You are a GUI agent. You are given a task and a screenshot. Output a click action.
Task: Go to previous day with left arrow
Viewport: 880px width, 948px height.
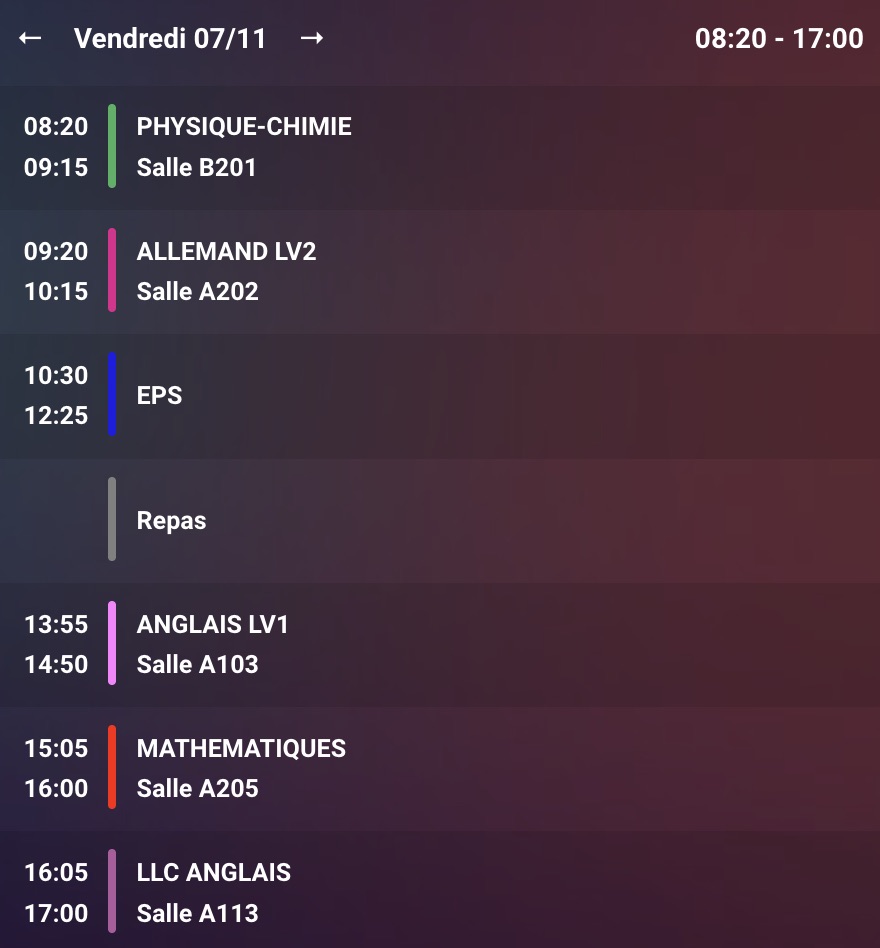[30, 38]
